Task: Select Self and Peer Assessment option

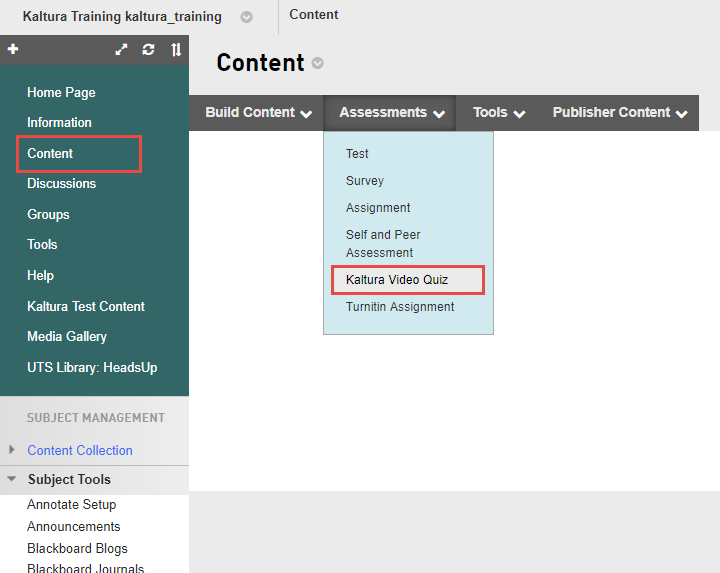Action: coord(383,244)
